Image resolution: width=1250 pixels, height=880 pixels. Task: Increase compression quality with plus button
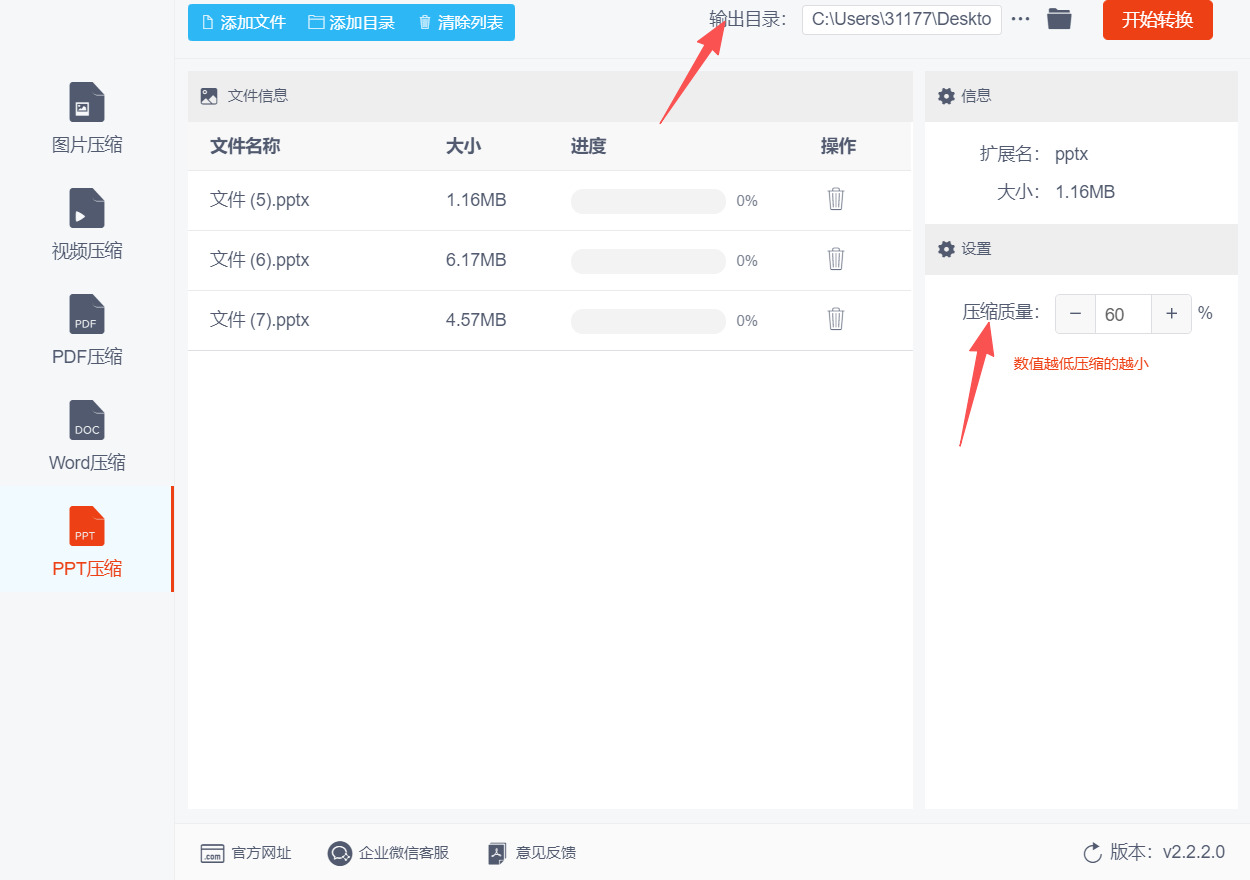click(x=1171, y=314)
